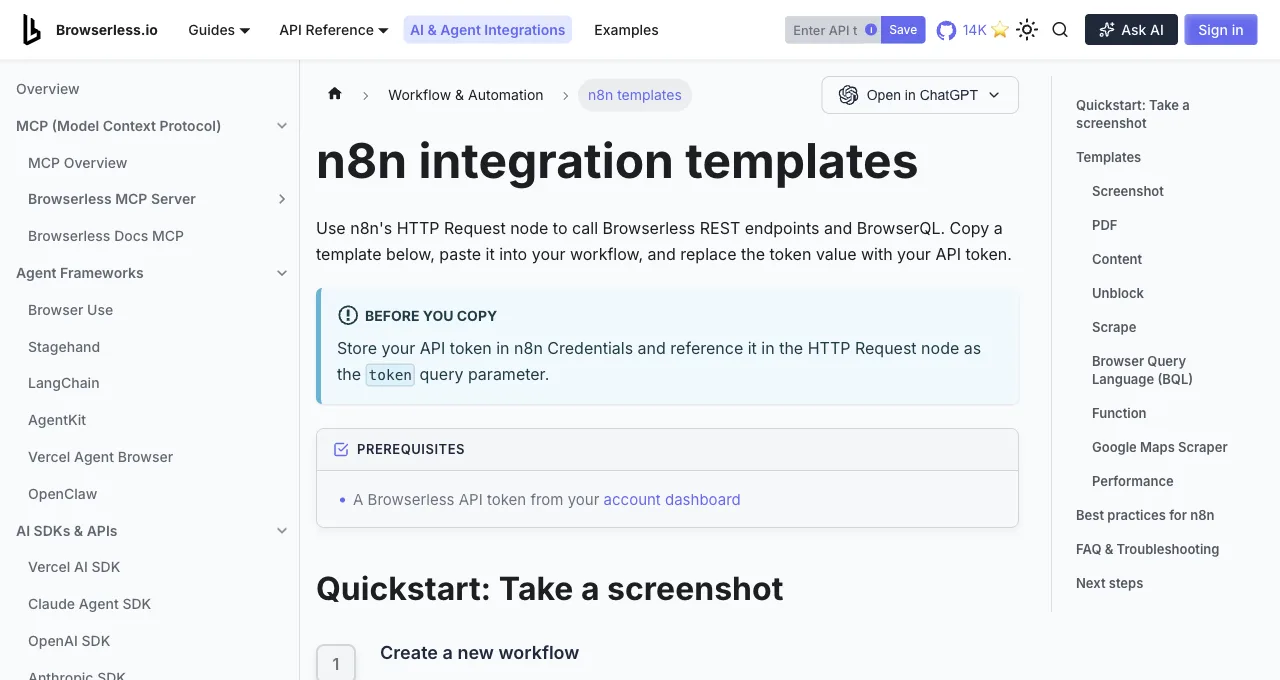The height and width of the screenshot is (680, 1280).
Task: Open Stagehand sidebar page
Action: tap(64, 347)
